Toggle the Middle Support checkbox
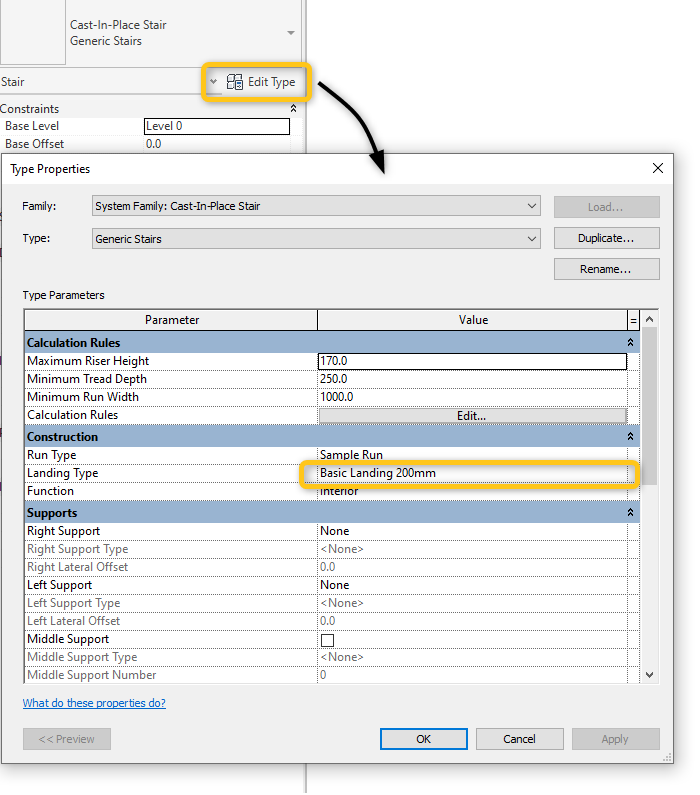The height and width of the screenshot is (795, 700). (327, 640)
